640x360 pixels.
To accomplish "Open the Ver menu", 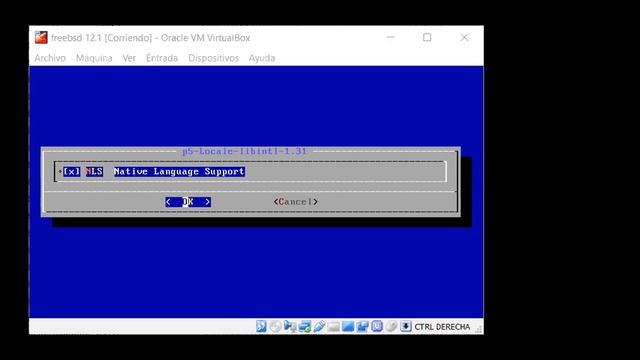I will (129, 58).
